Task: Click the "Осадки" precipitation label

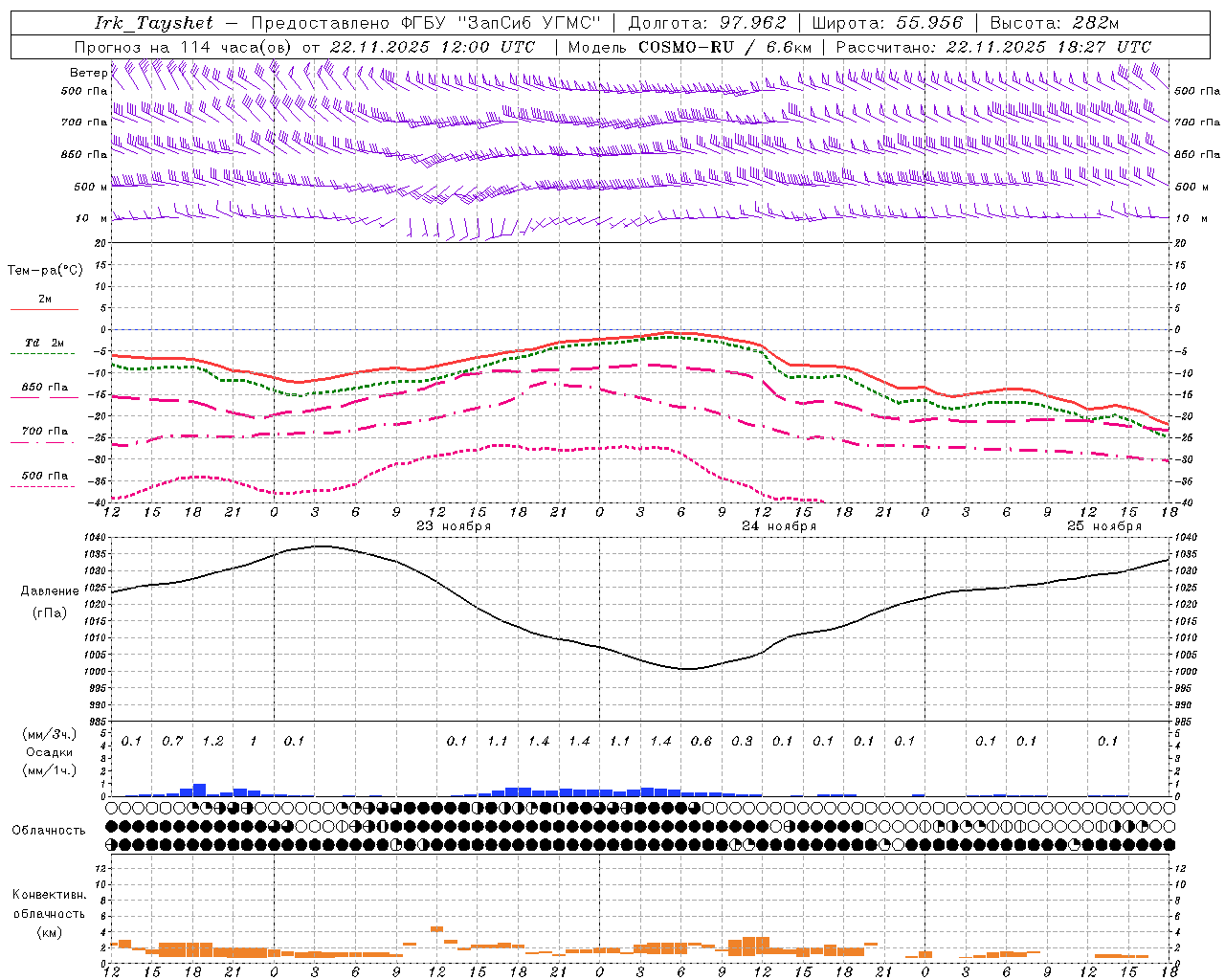Action: [x=50, y=752]
